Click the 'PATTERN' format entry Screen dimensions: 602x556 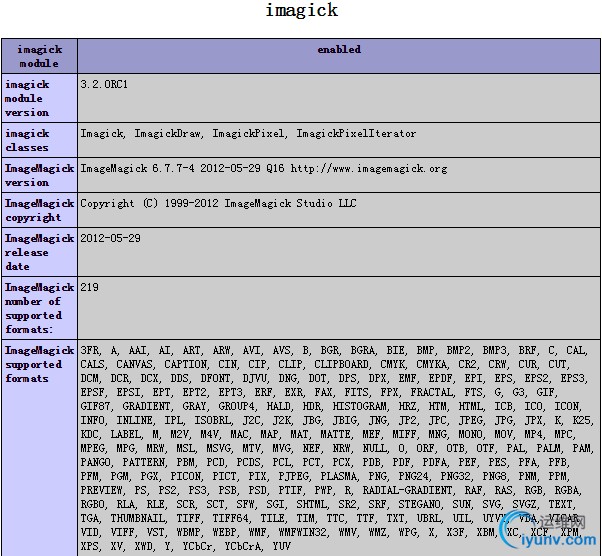(144, 462)
